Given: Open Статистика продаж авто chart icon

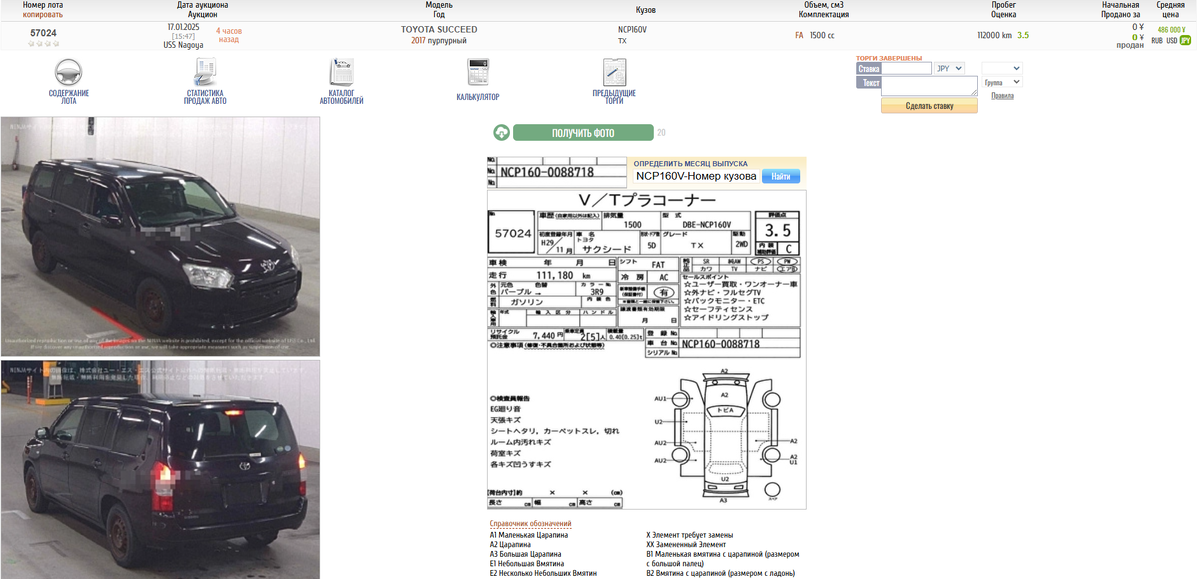Looking at the screenshot, I should point(205,72).
